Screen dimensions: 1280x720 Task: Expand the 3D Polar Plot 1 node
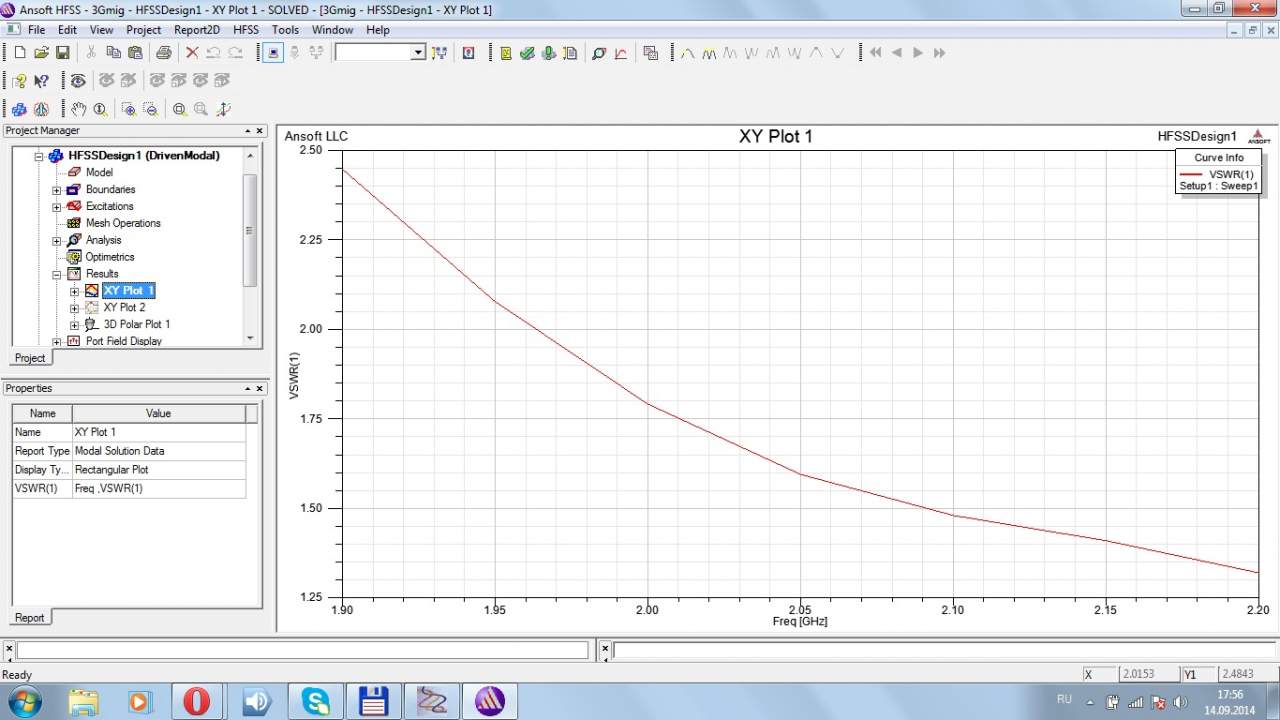pos(74,325)
